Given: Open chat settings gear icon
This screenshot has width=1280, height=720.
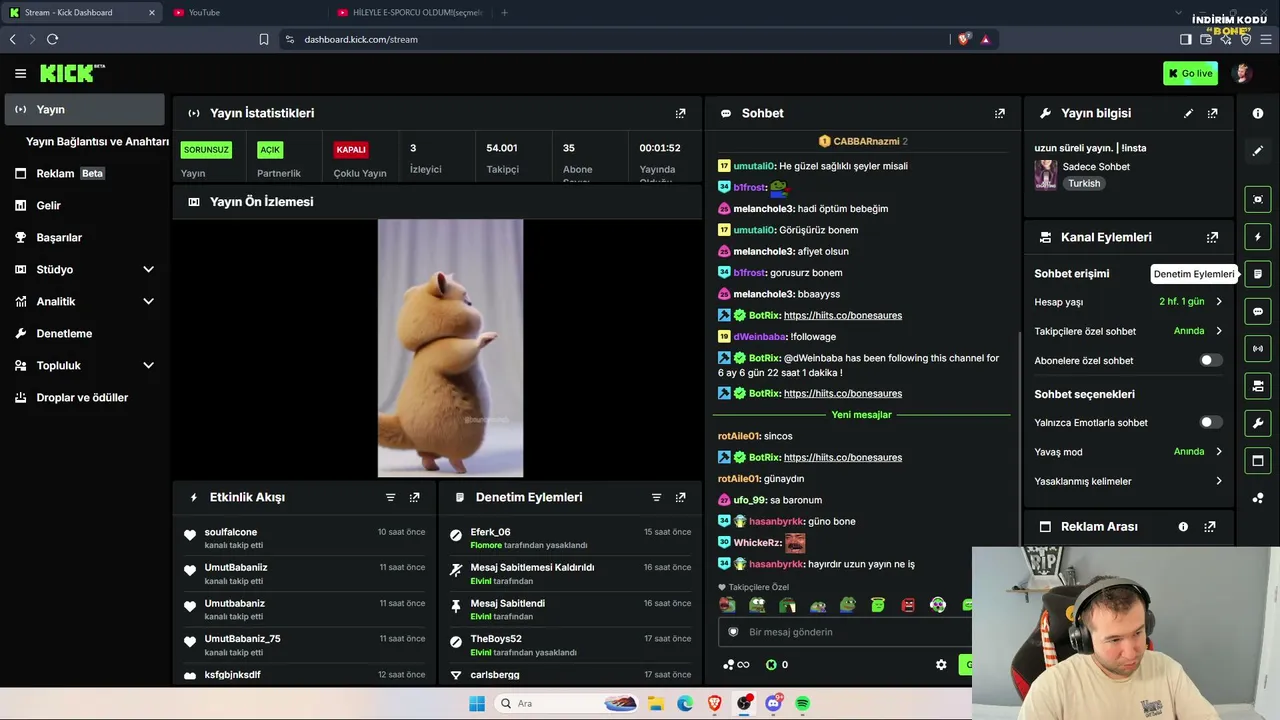Looking at the screenshot, I should pos(941,665).
